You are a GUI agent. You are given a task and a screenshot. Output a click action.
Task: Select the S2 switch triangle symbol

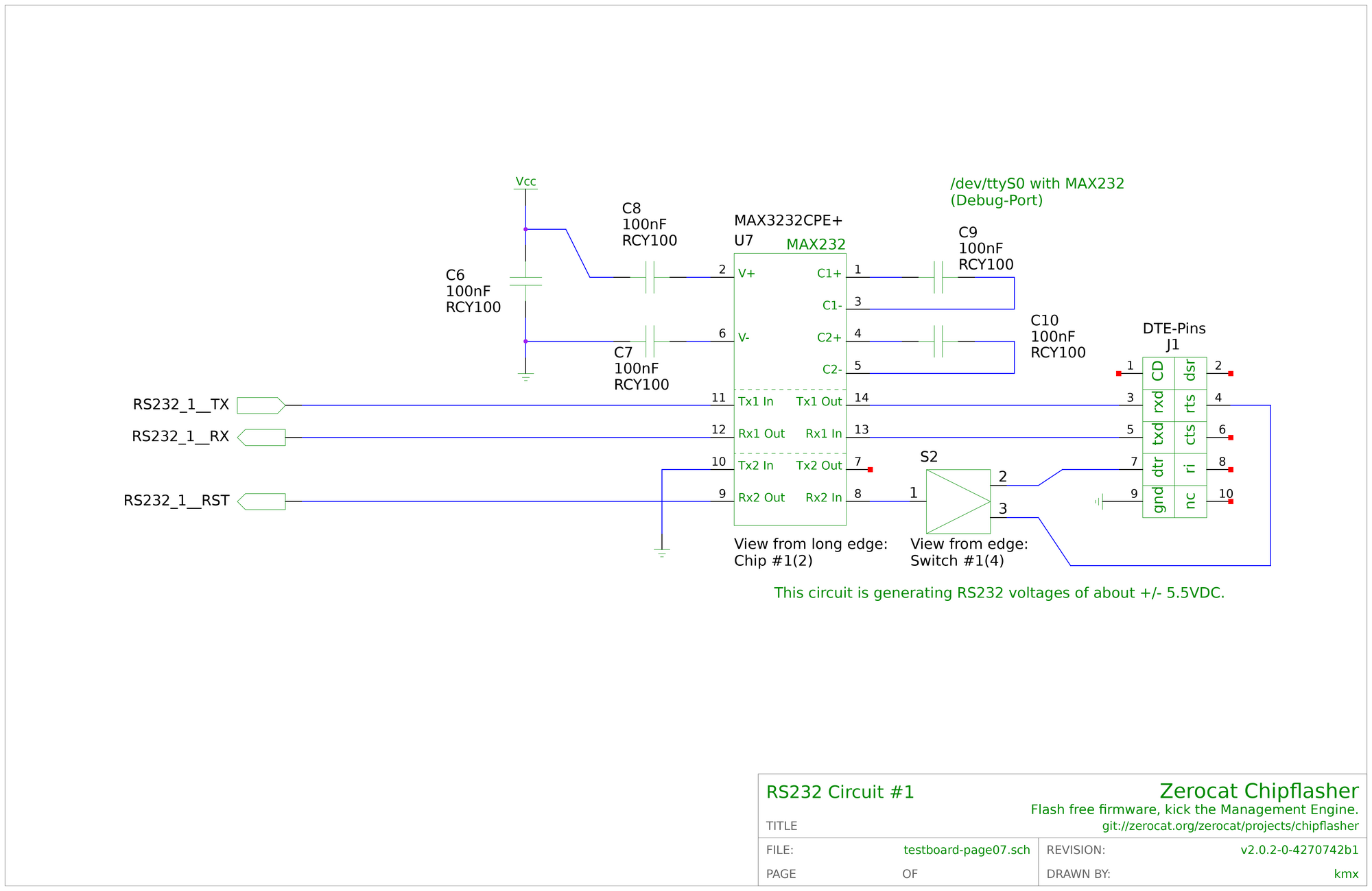(958, 501)
